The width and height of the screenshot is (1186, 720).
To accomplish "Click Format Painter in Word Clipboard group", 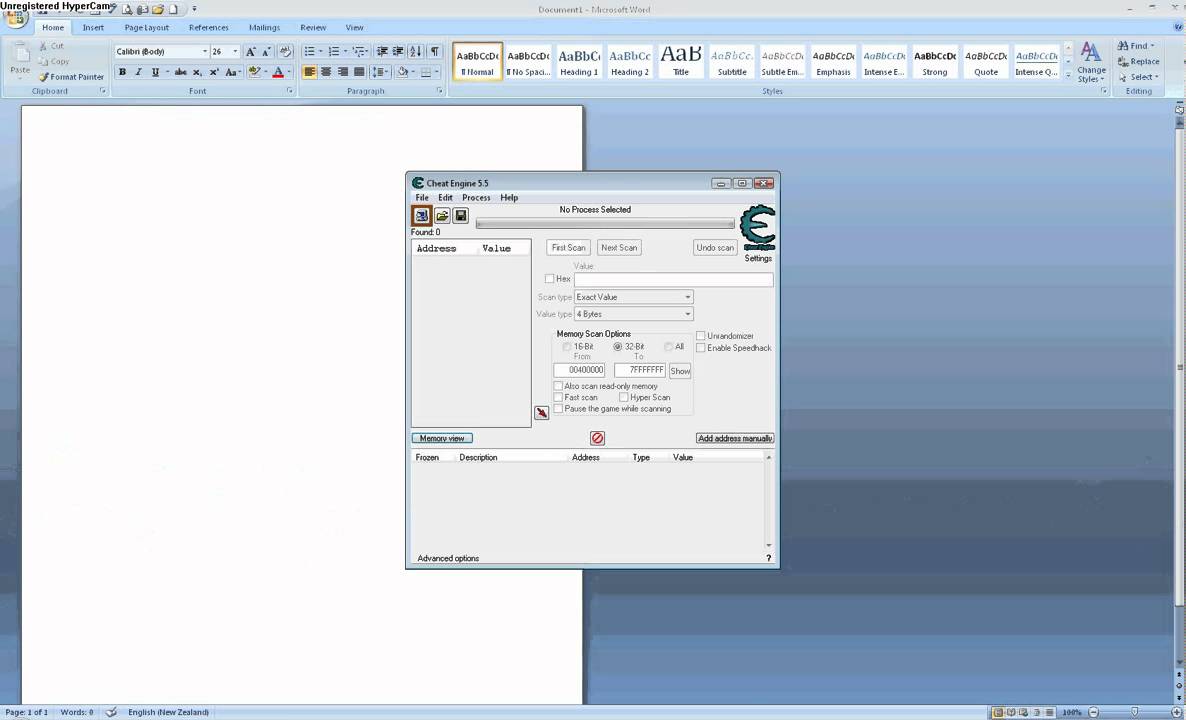I will click(71, 77).
